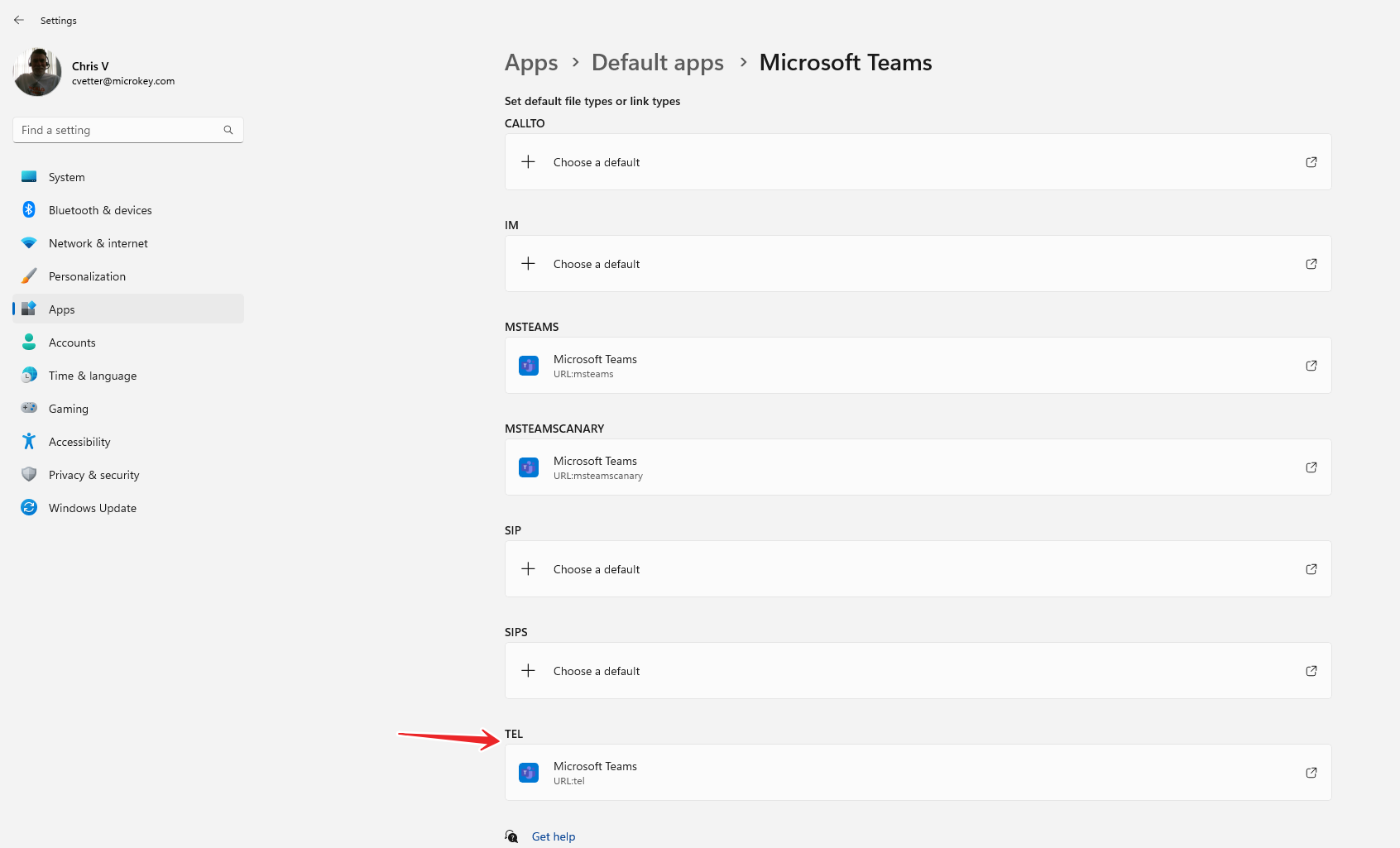This screenshot has width=1400, height=848.
Task: Click the plus icon under CALLTO
Action: 528,162
